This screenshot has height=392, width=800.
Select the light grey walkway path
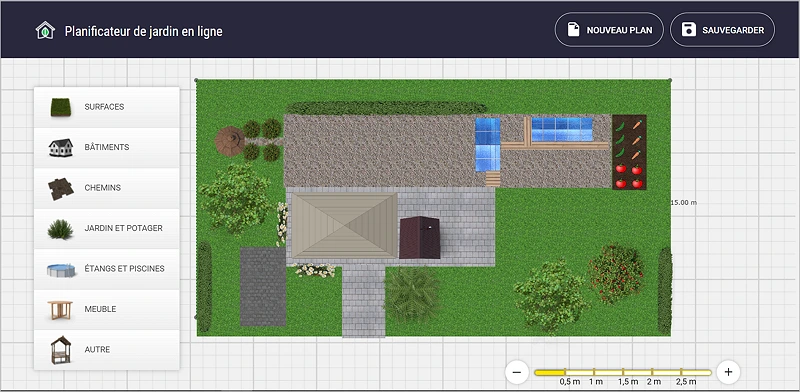363,301
